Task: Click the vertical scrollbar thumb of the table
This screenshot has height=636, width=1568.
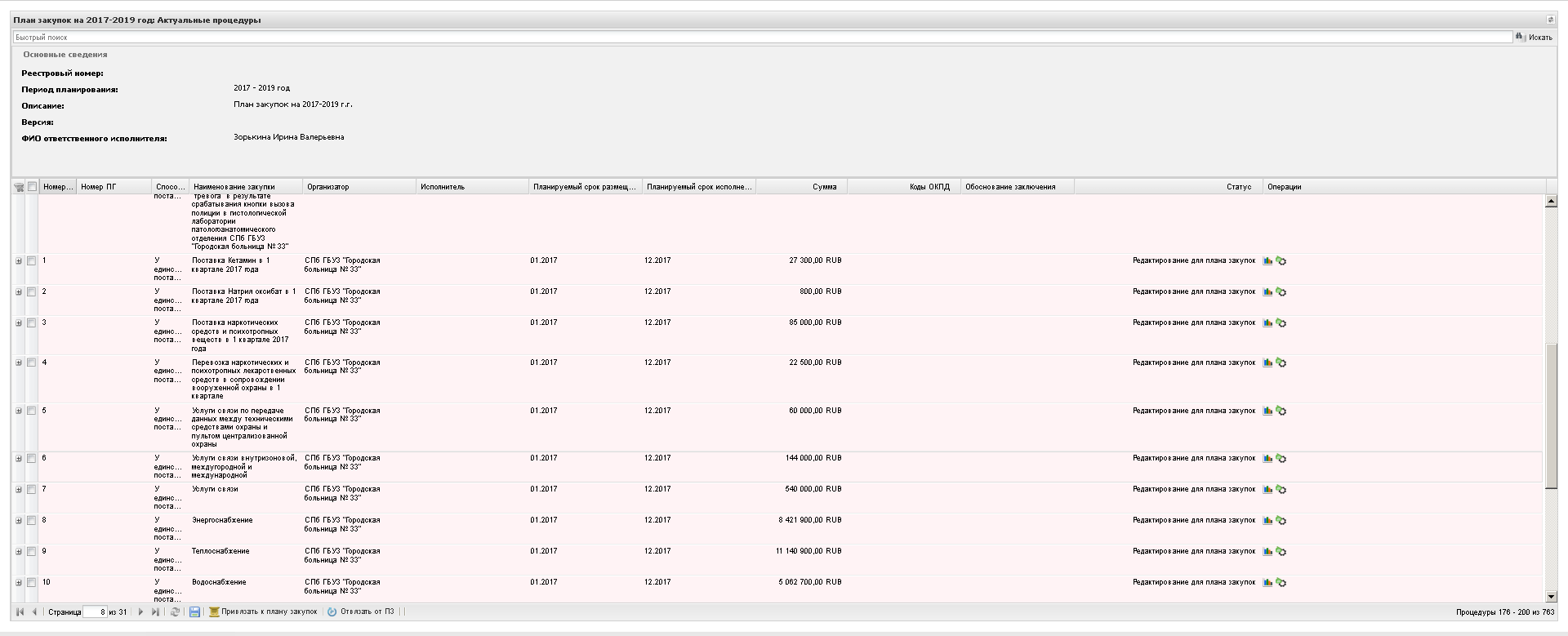Action: tap(1551, 416)
